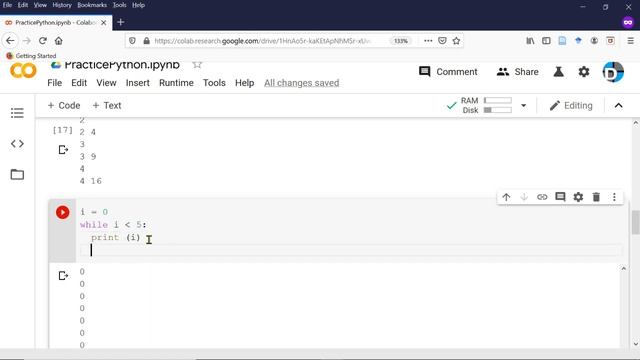Add a new Text cell
This screenshot has width=640, height=360.
[x=107, y=106]
